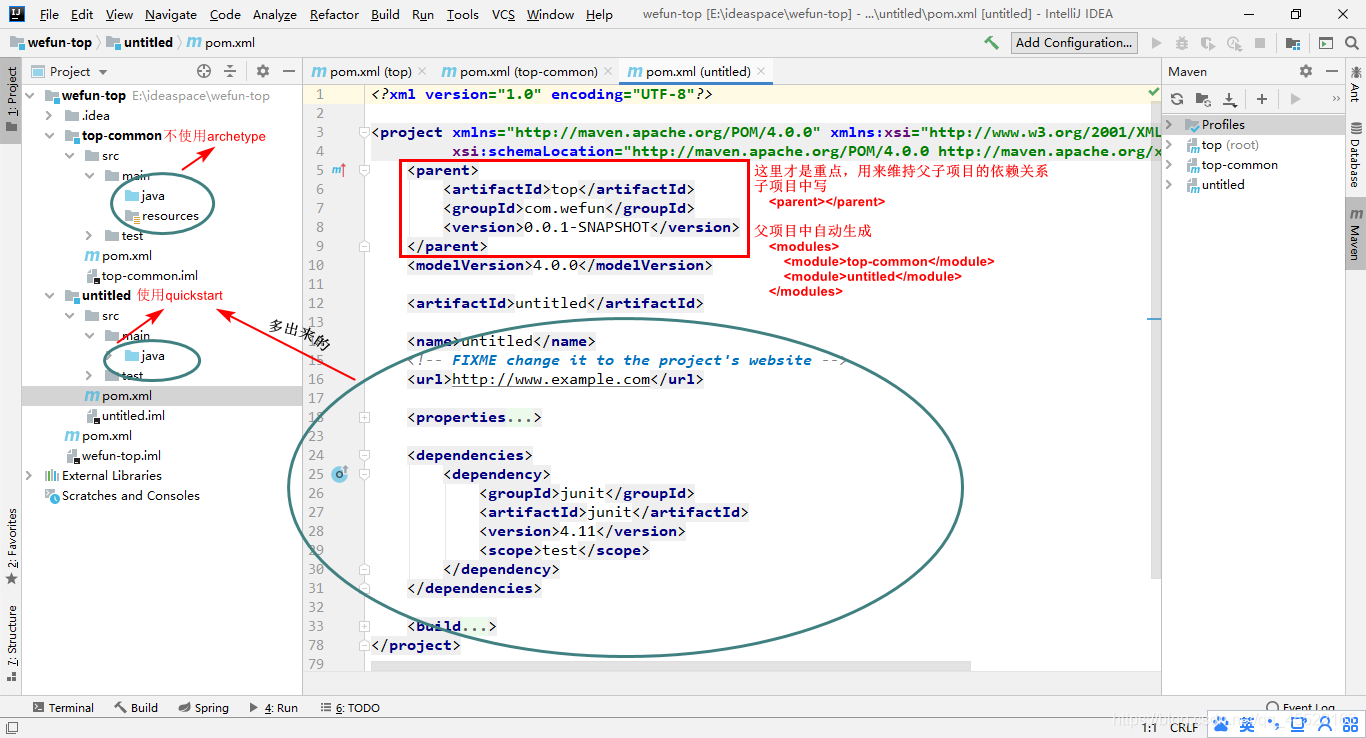Expand External Libraries node
This screenshot has height=738, width=1366.
click(29, 476)
